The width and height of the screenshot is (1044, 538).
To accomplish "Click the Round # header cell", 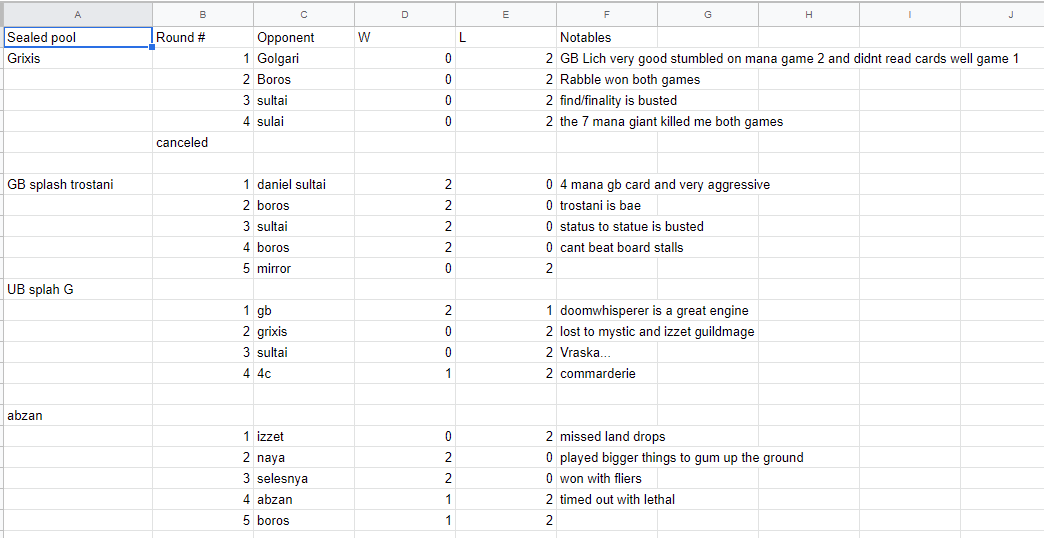I will (x=203, y=37).
